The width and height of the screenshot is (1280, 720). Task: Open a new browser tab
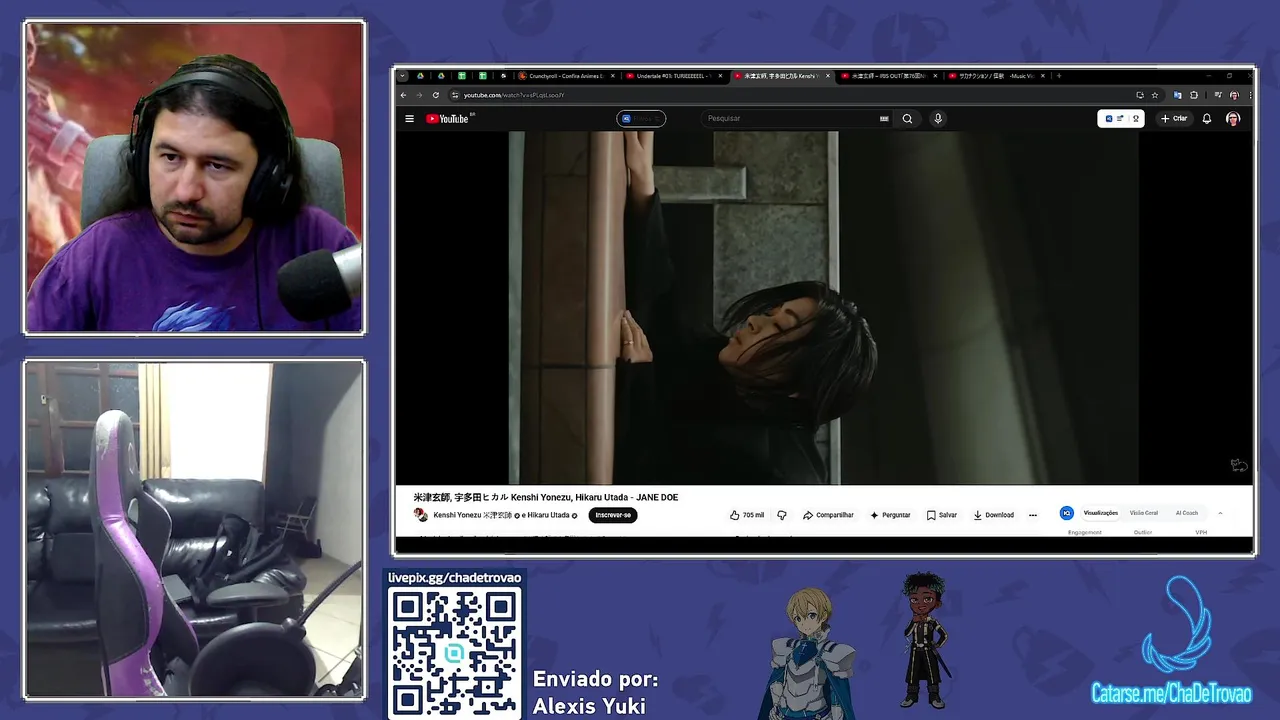1059,76
